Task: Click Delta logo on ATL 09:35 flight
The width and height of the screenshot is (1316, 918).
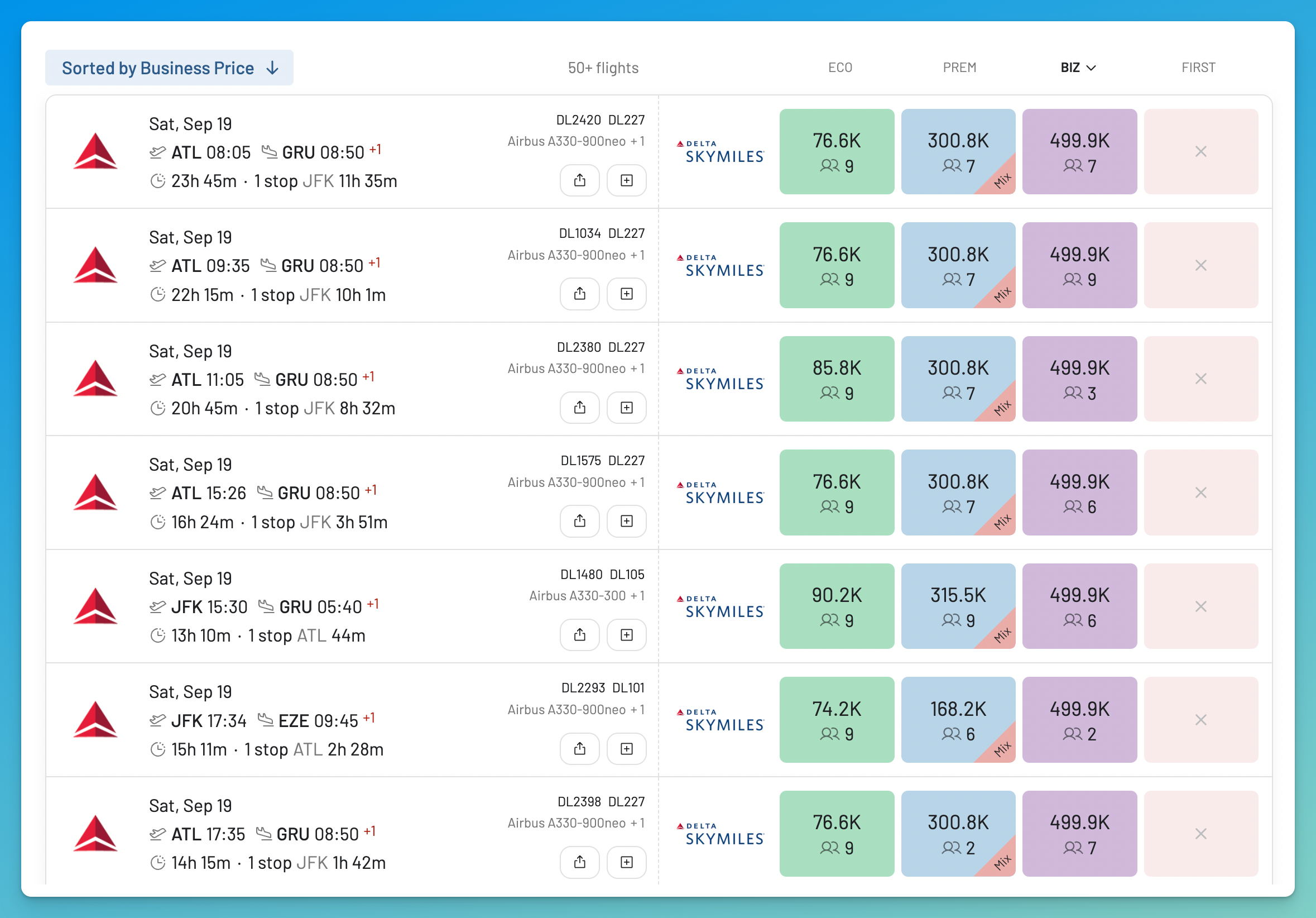Action: click(95, 265)
